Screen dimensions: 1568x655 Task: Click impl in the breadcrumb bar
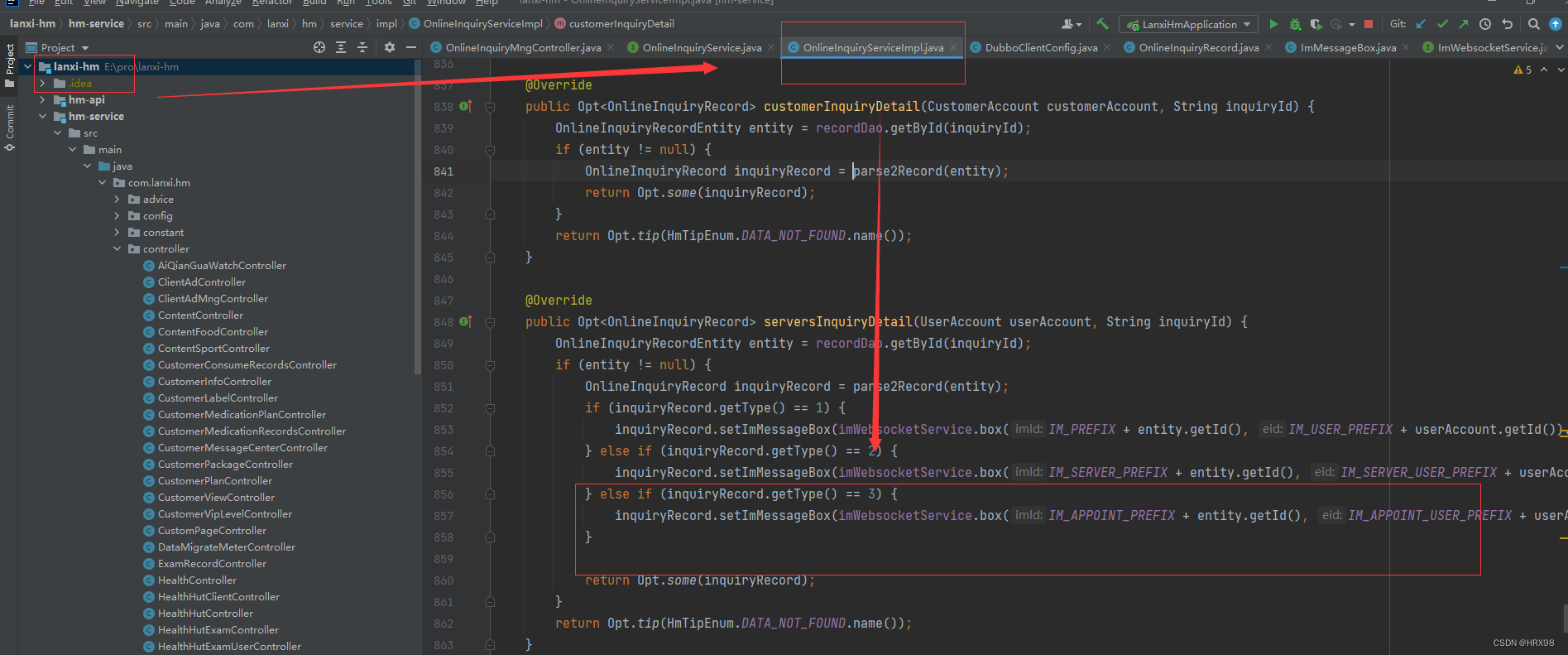coord(386,23)
